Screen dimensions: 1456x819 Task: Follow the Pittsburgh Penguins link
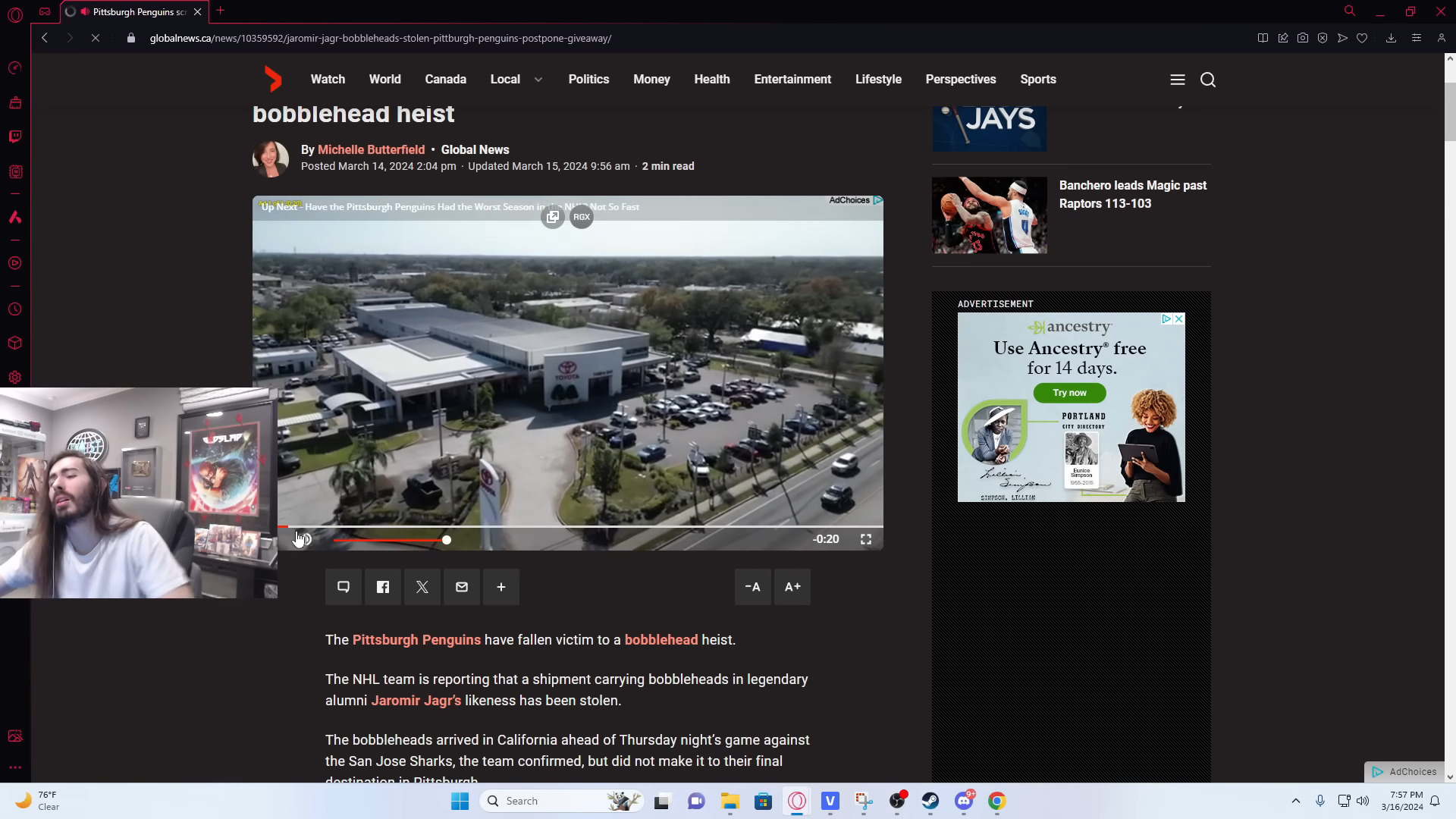(x=416, y=640)
